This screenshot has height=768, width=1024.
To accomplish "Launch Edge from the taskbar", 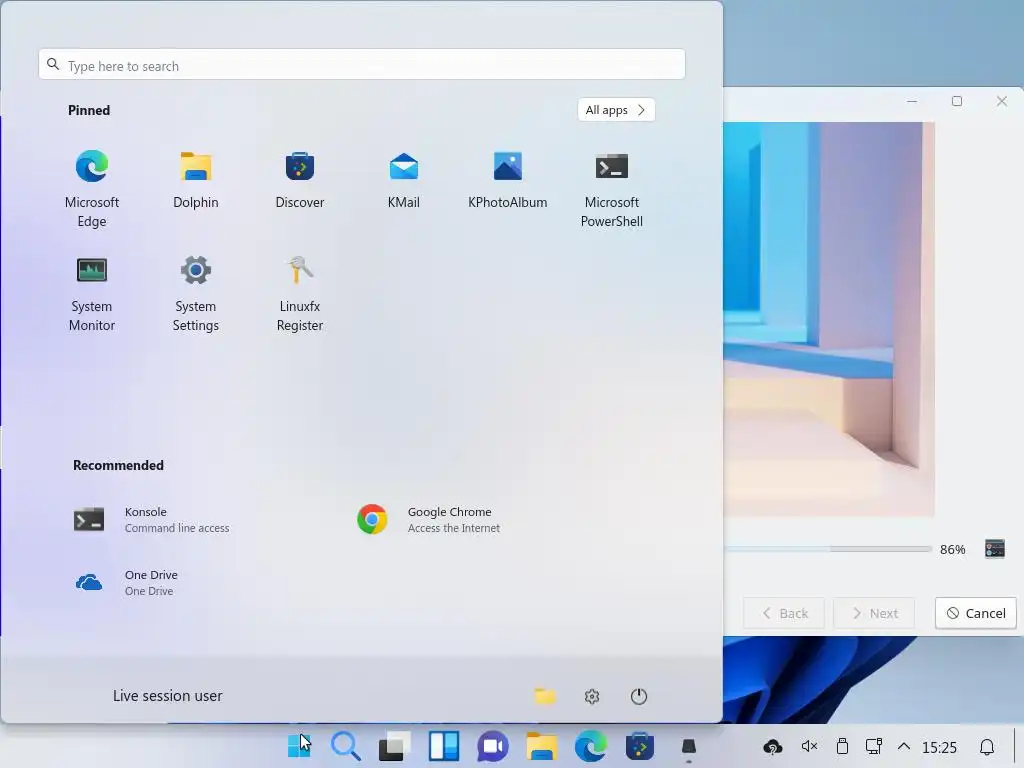I will pyautogui.click(x=590, y=746).
